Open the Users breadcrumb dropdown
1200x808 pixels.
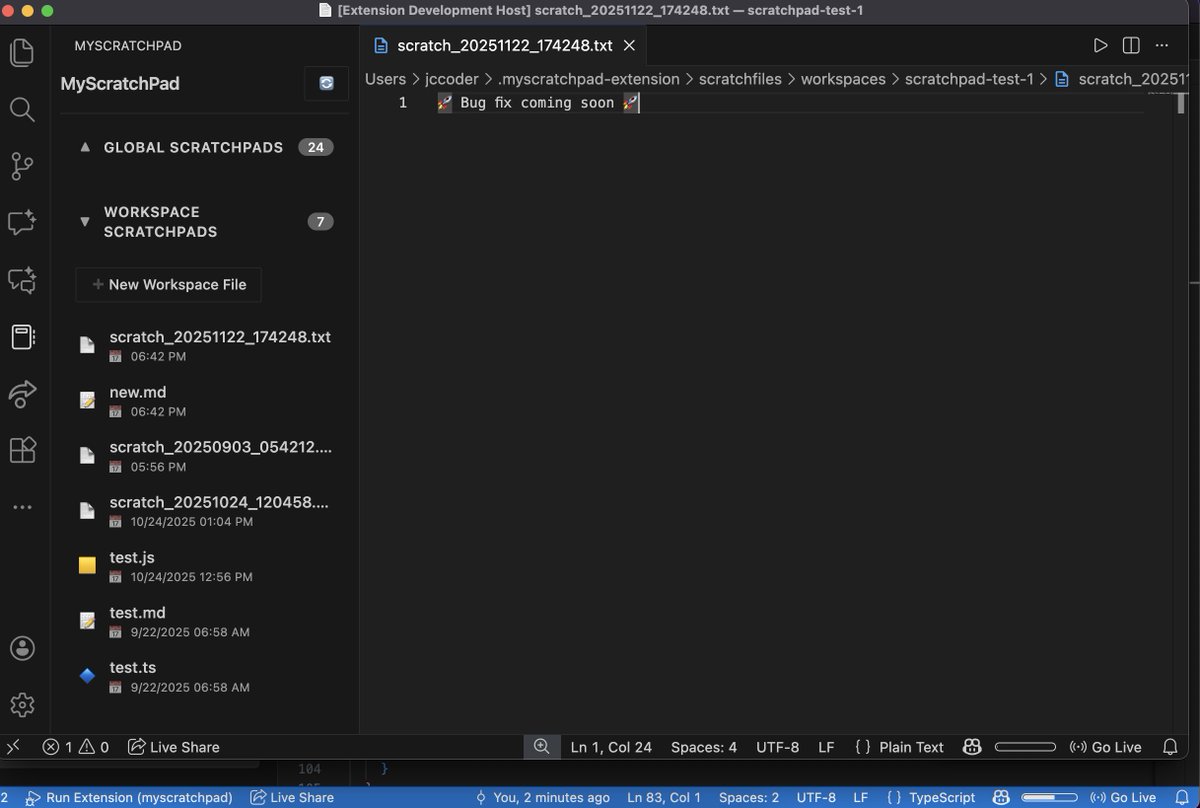pos(385,79)
